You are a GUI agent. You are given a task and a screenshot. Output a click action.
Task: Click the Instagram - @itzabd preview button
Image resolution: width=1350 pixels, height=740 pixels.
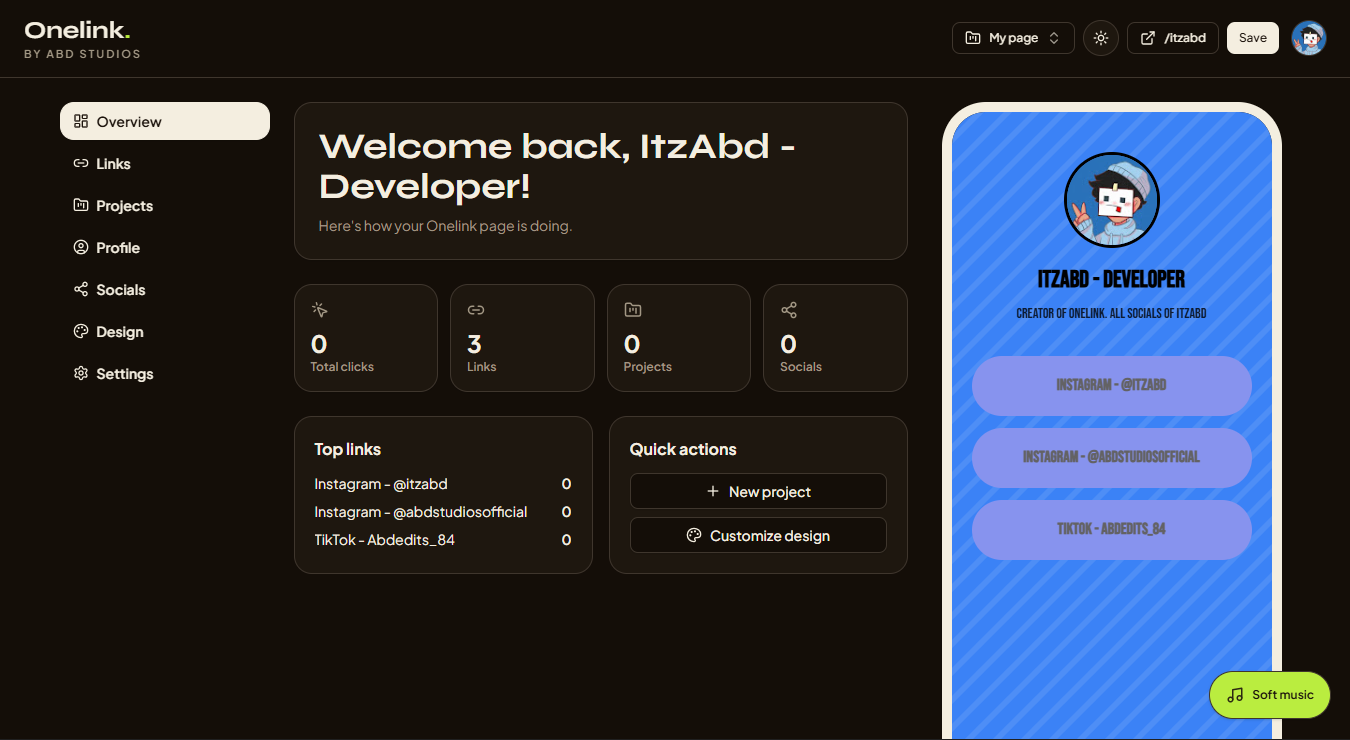[1112, 385]
